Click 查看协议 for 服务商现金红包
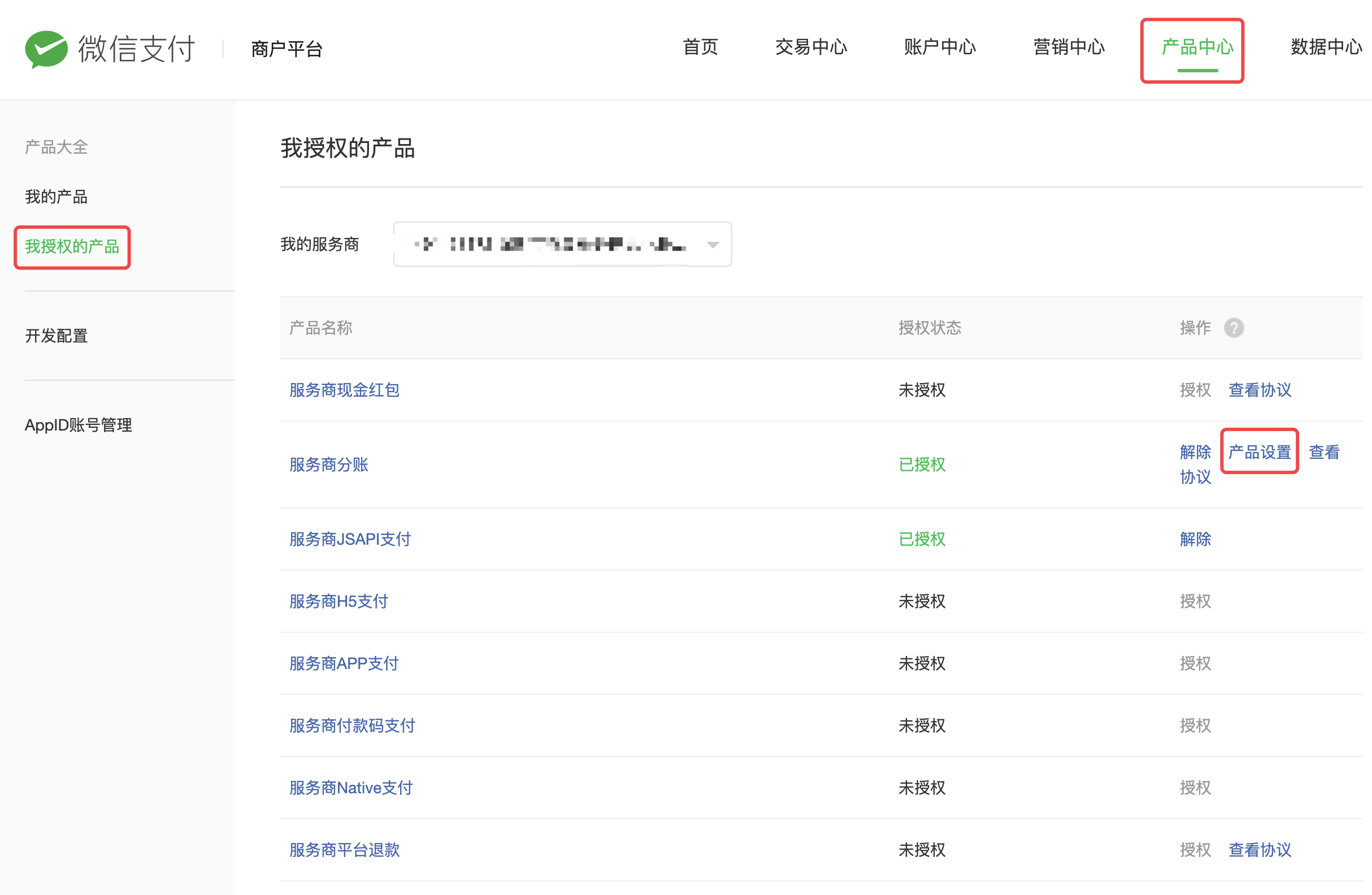This screenshot has height=895, width=1372. coord(1260,390)
